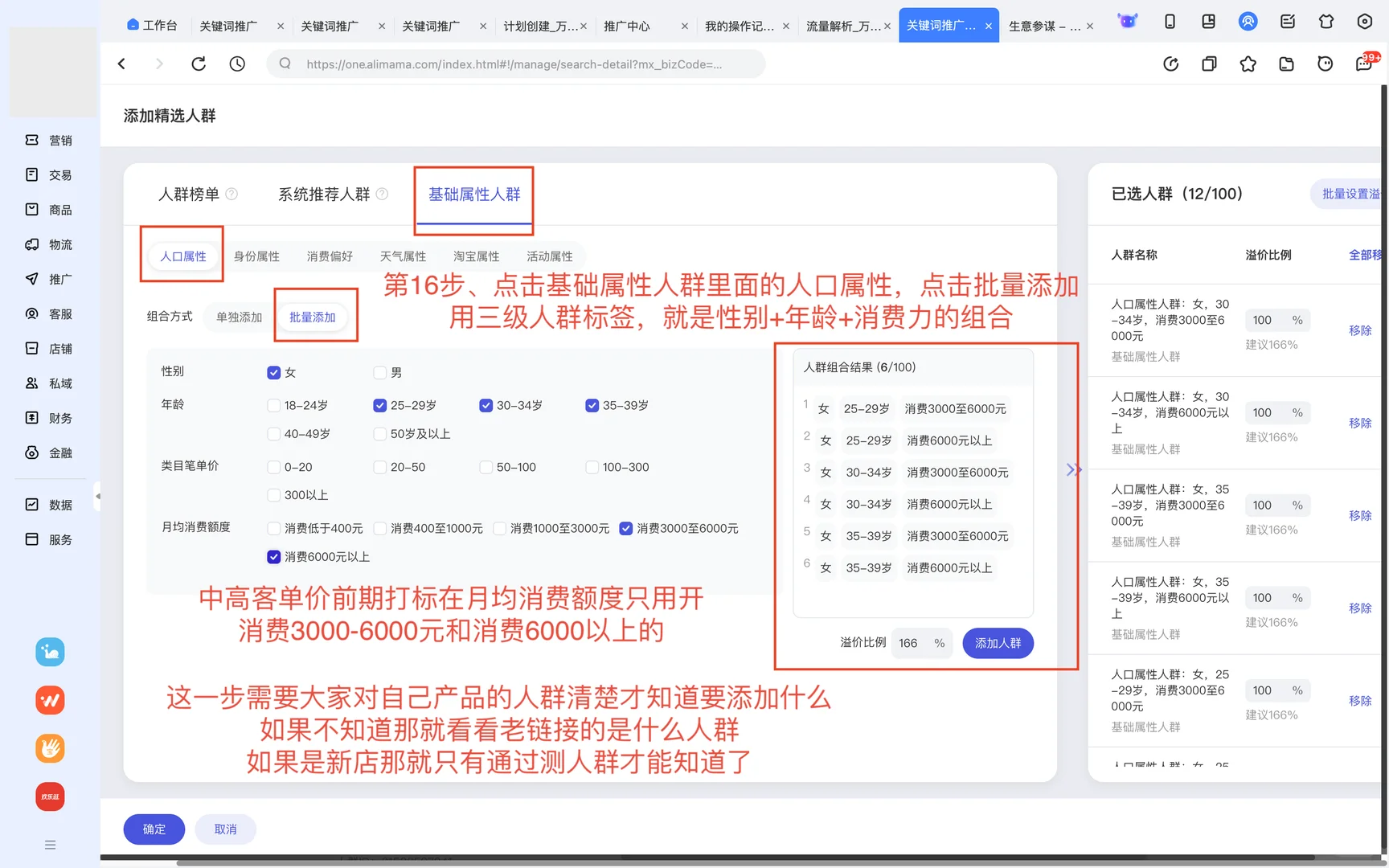Click the 添加人群 button
This screenshot has height=868, width=1389.
click(x=998, y=643)
